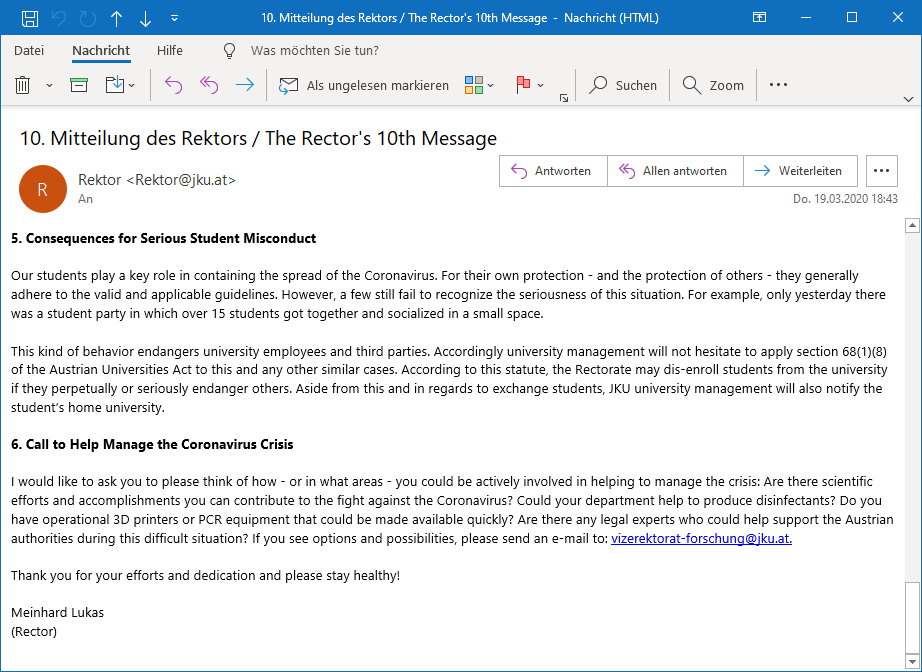Go to next item with down arrow
The height and width of the screenshot is (672, 922).
coord(146,18)
